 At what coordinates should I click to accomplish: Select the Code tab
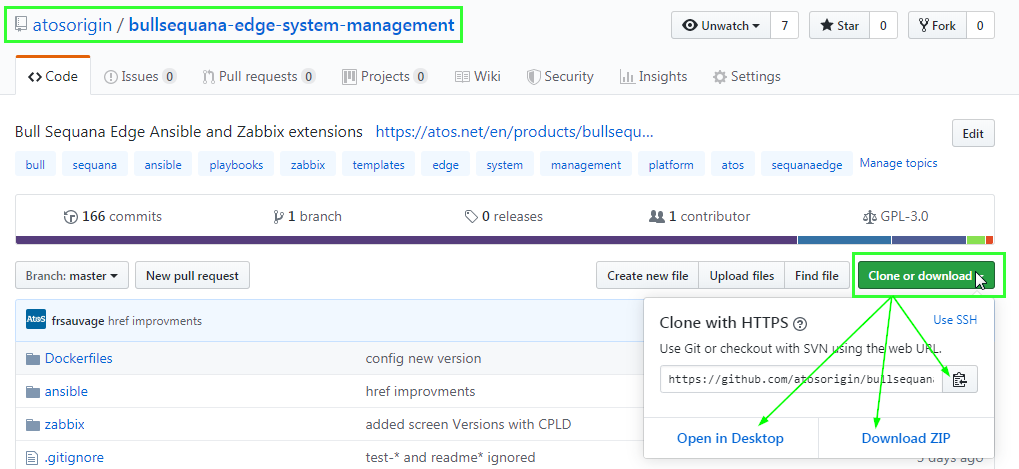coord(53,77)
